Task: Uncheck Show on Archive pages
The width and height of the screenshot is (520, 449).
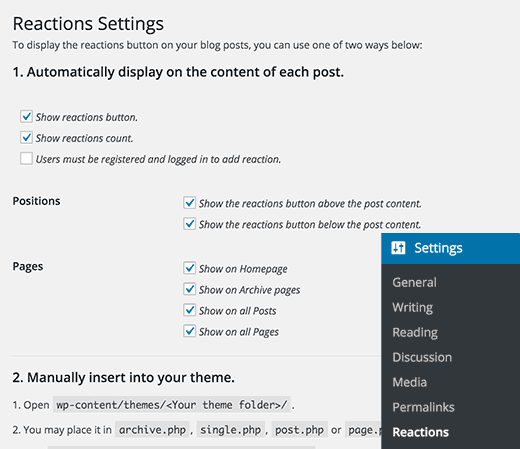Action: click(189, 289)
